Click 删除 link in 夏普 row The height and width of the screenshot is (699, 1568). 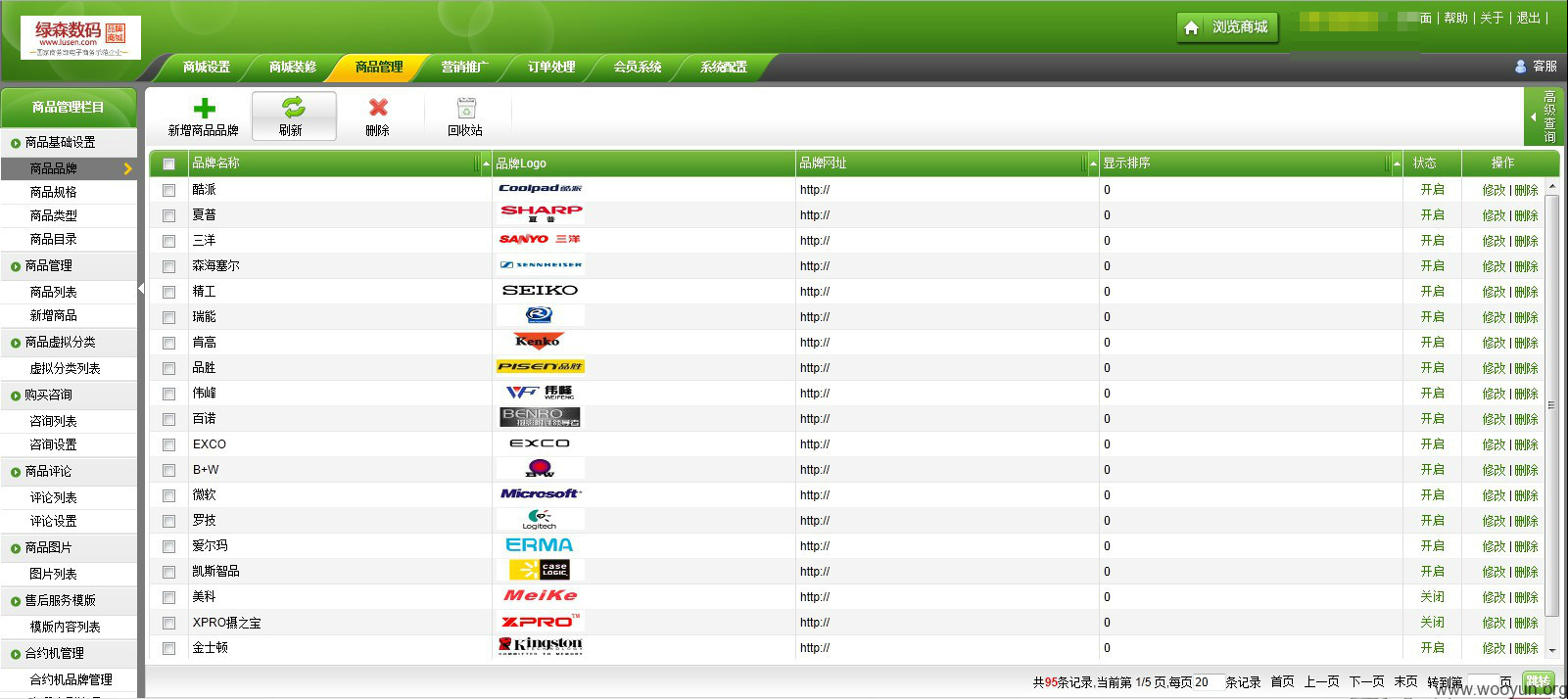tap(1526, 215)
